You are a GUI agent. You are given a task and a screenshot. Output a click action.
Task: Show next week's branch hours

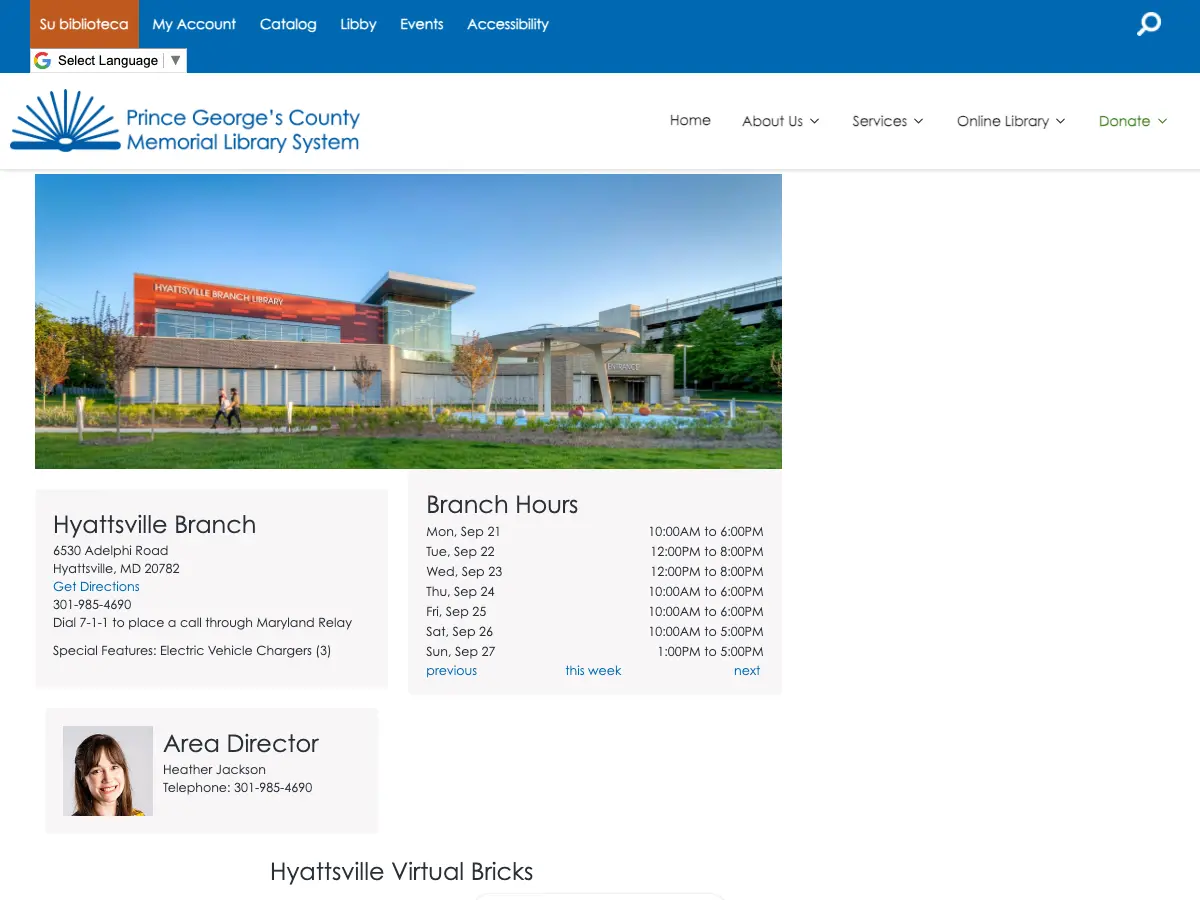[x=747, y=671]
